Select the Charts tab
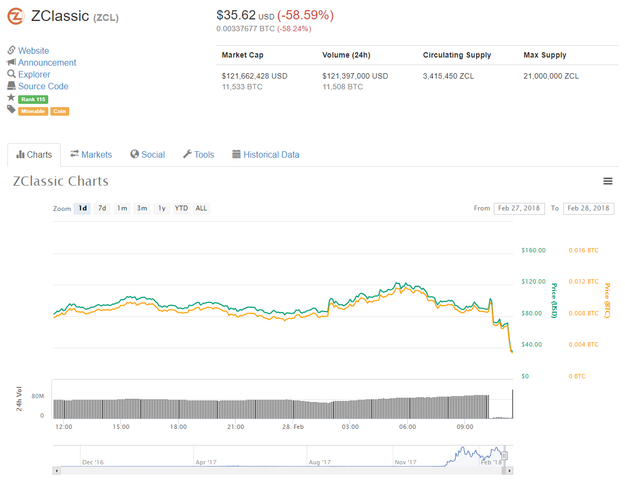Viewport: 625px width, 480px height. coord(34,155)
